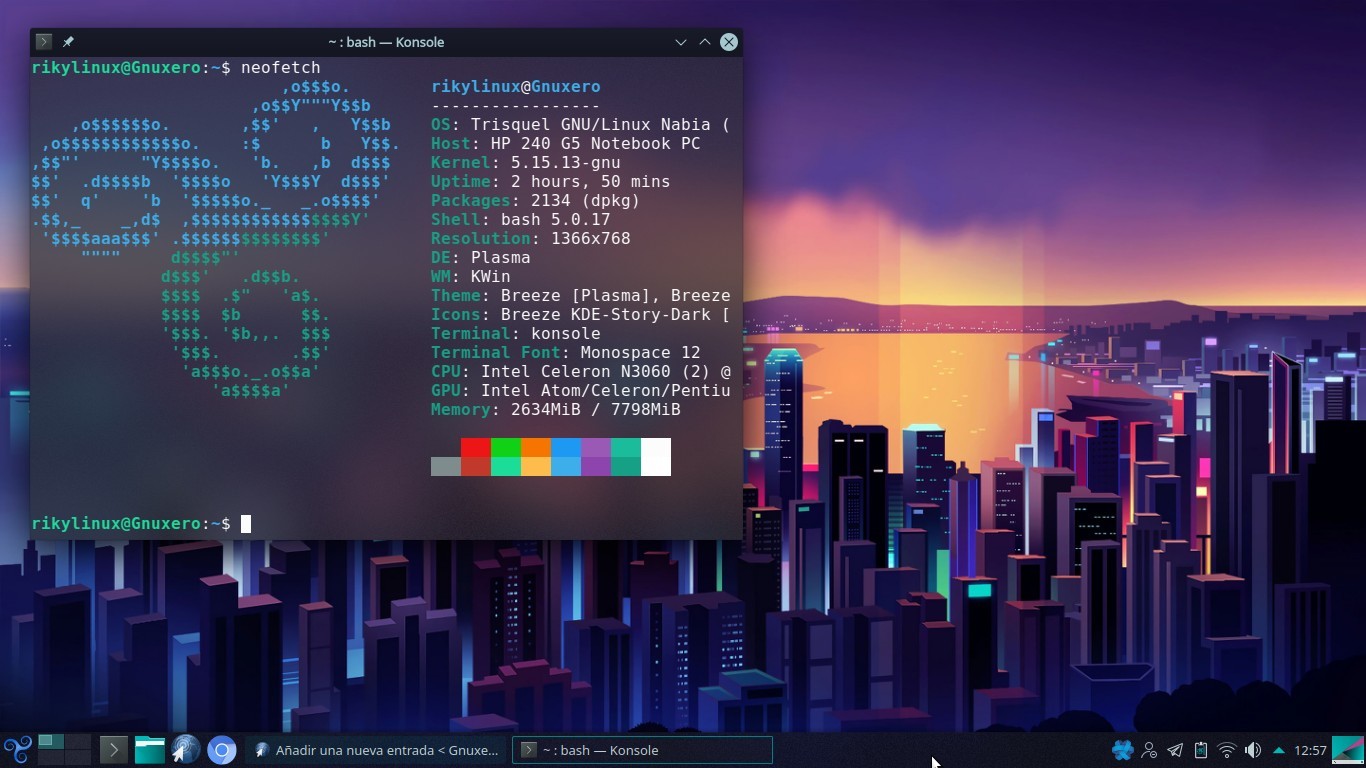The image size is (1366, 768).
Task: Click the 'Shell: bash 5.0.17' line
Action: (521, 220)
